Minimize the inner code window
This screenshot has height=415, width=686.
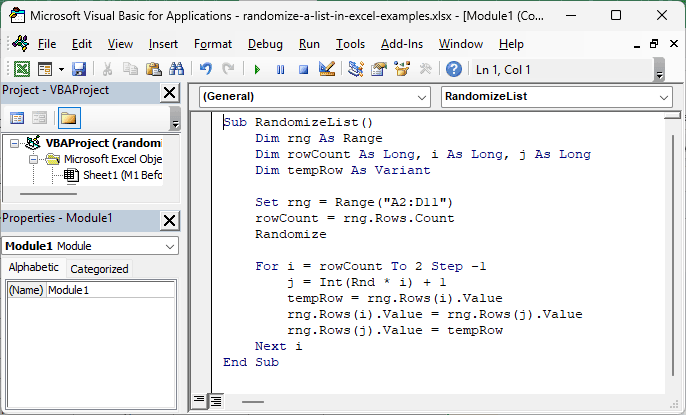[637, 44]
